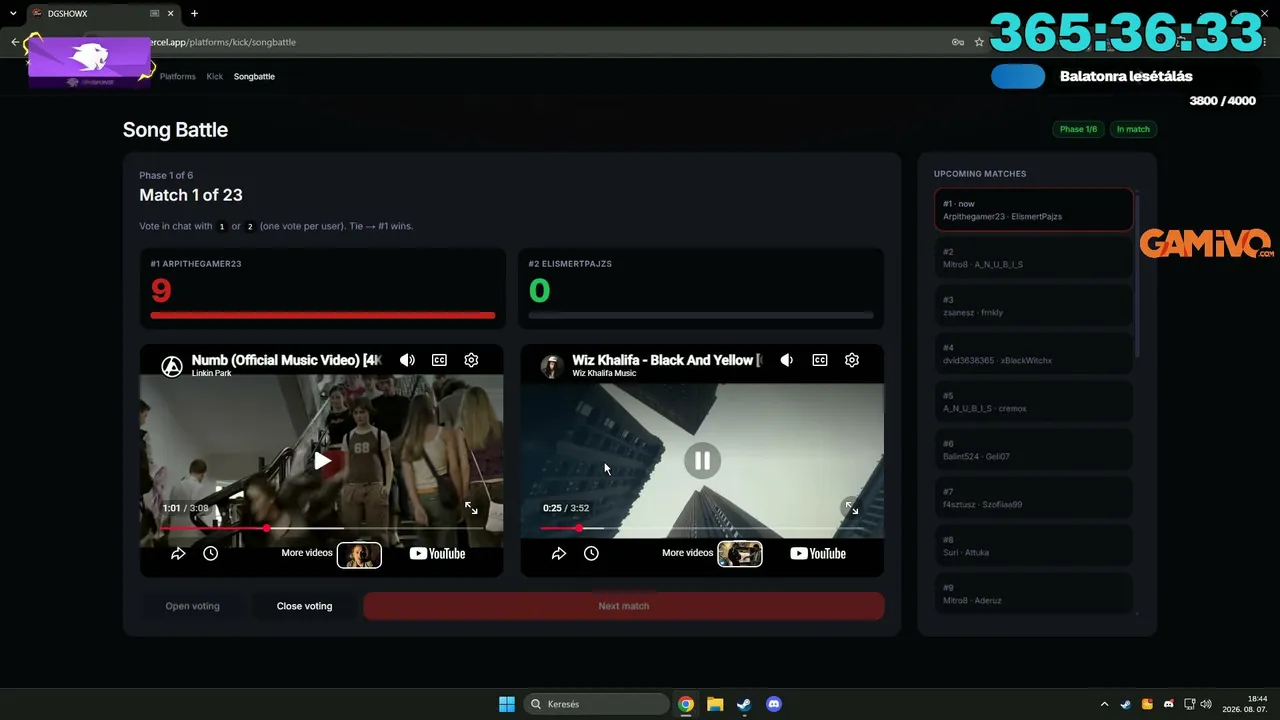Open the Windows Start menu
Screen dimensions: 1280x720
507,704
